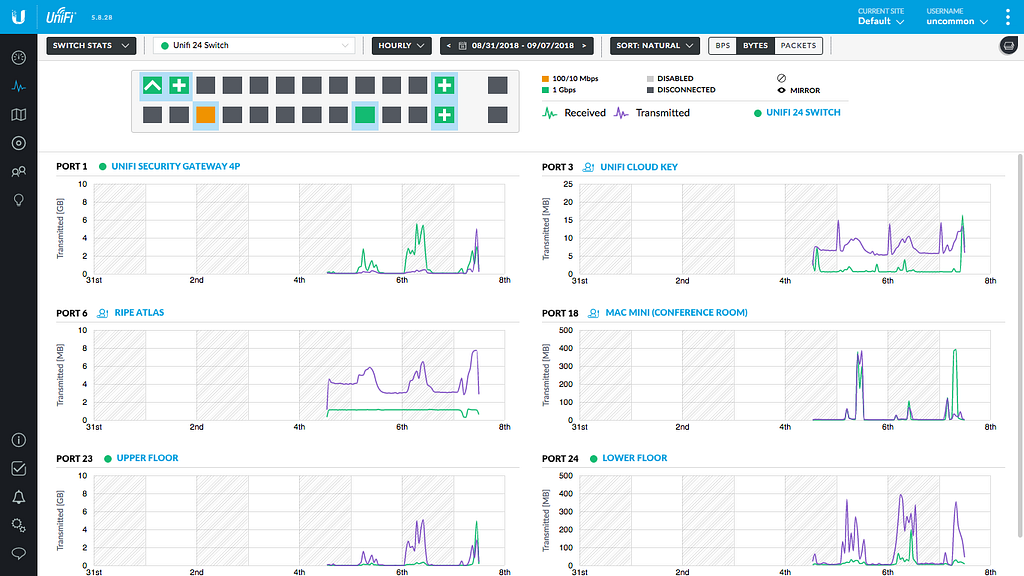Toggle the Transmitted series in legend
This screenshot has height=576, width=1024.
coord(652,113)
